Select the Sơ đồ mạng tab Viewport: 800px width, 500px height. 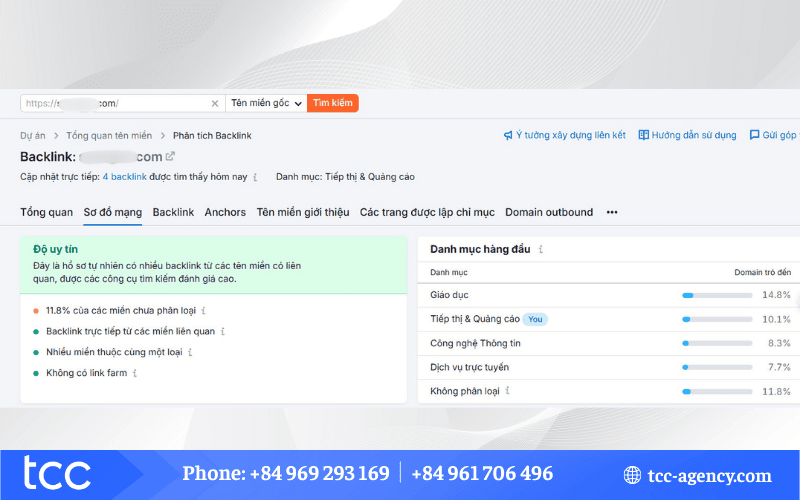click(113, 212)
